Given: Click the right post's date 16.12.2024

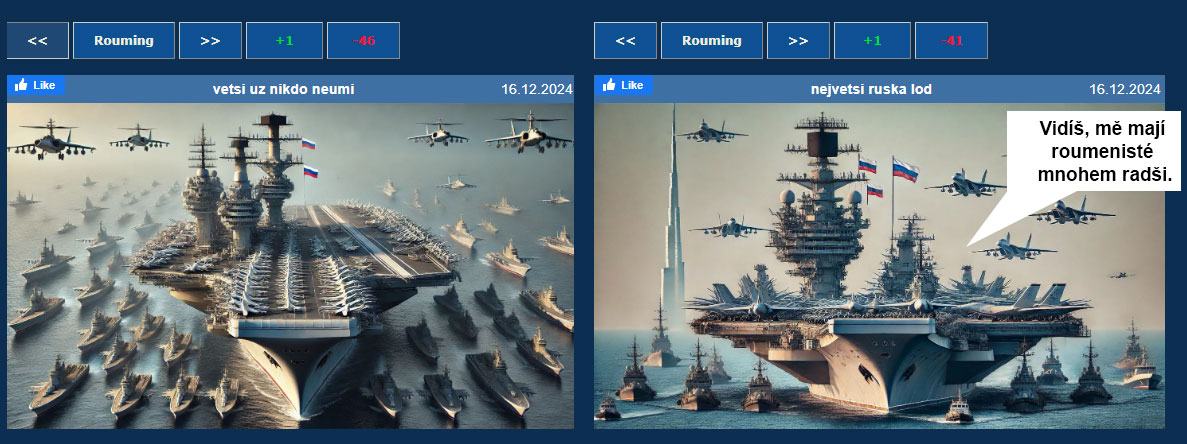Looking at the screenshot, I should (1124, 89).
